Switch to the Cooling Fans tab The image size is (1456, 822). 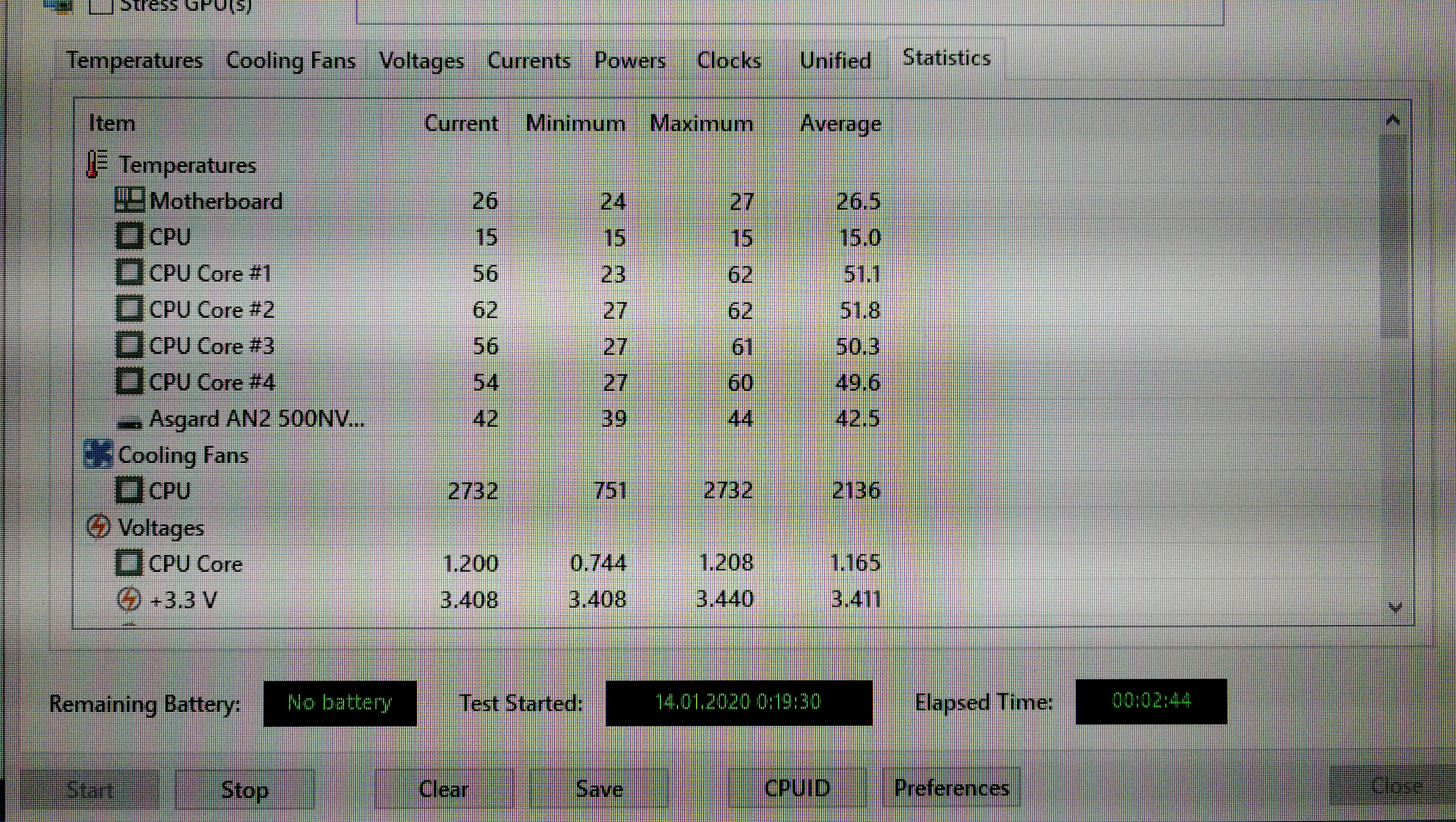(x=291, y=61)
